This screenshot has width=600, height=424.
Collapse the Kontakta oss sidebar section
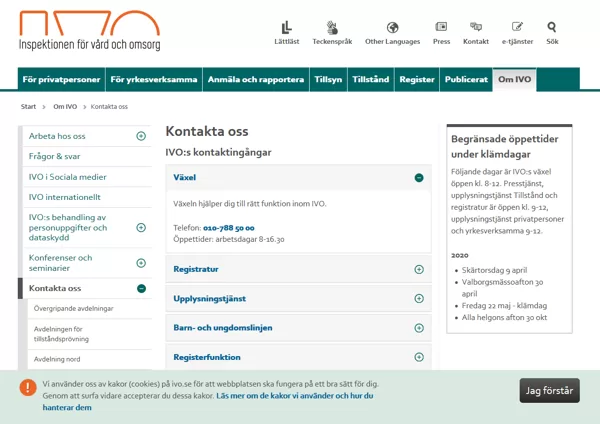coord(141,289)
